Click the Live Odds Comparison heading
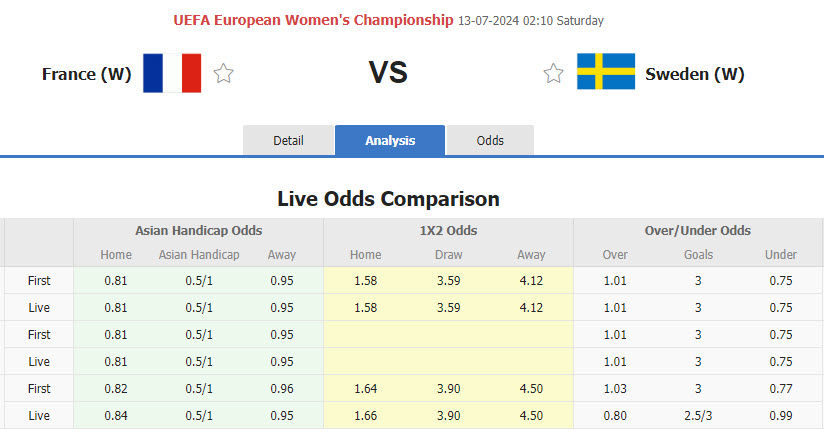This screenshot has height=434, width=824. pos(388,198)
